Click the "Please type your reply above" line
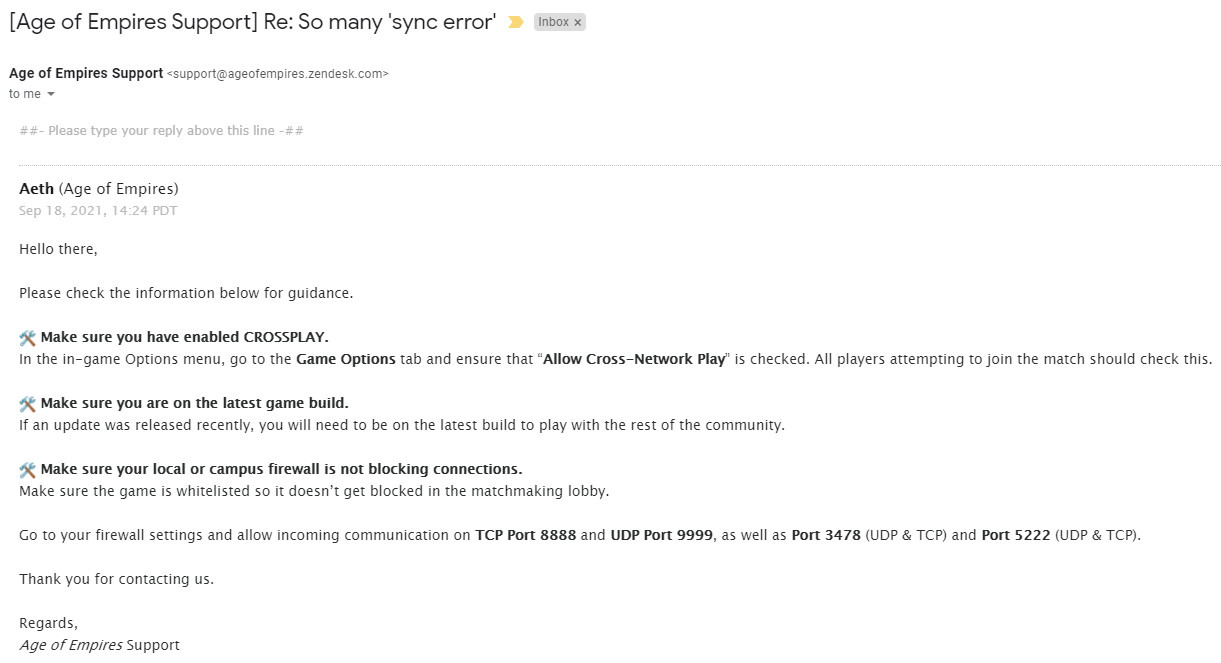 pyautogui.click(x=161, y=131)
